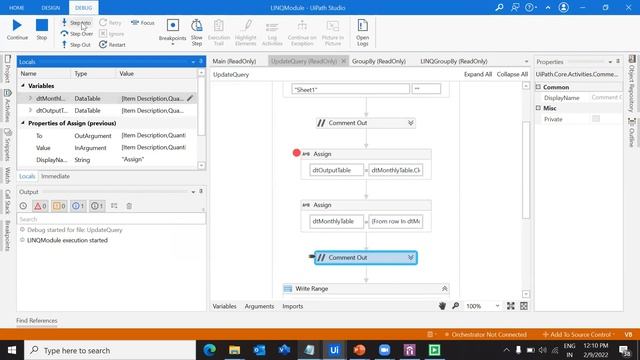The image size is (640, 360).
Task: Switch to the Immediate panel tab
Action: [55, 176]
